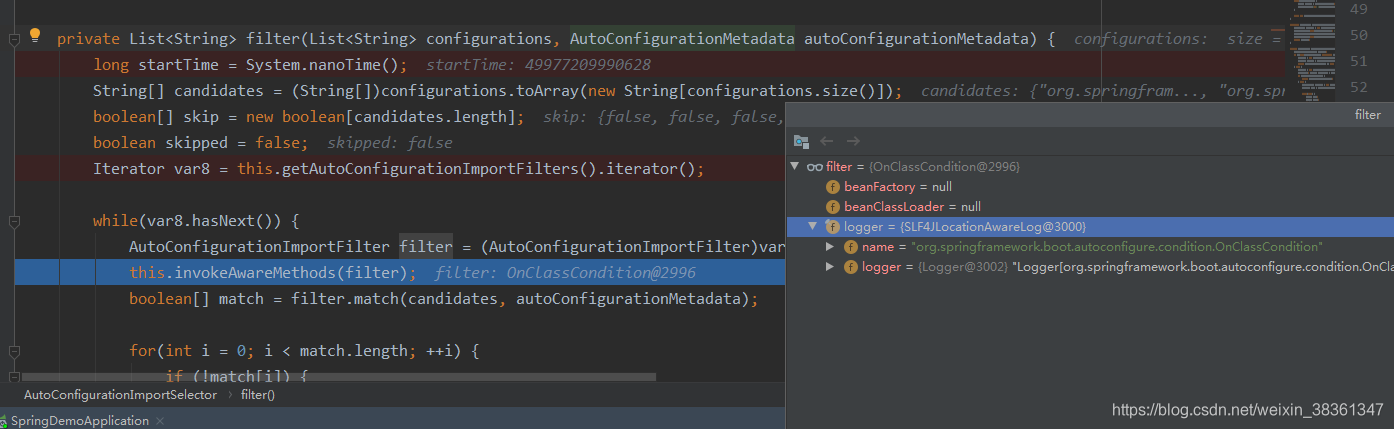Click the glasses watch icon beside filter
Viewport: 1394px width, 429px height.
[814, 167]
